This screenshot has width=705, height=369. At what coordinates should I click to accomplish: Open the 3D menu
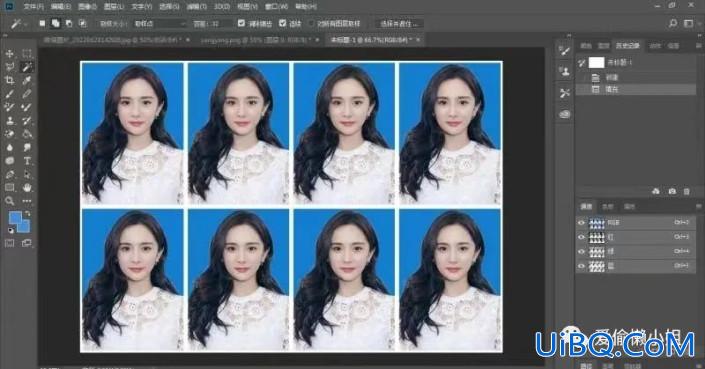[222, 7]
